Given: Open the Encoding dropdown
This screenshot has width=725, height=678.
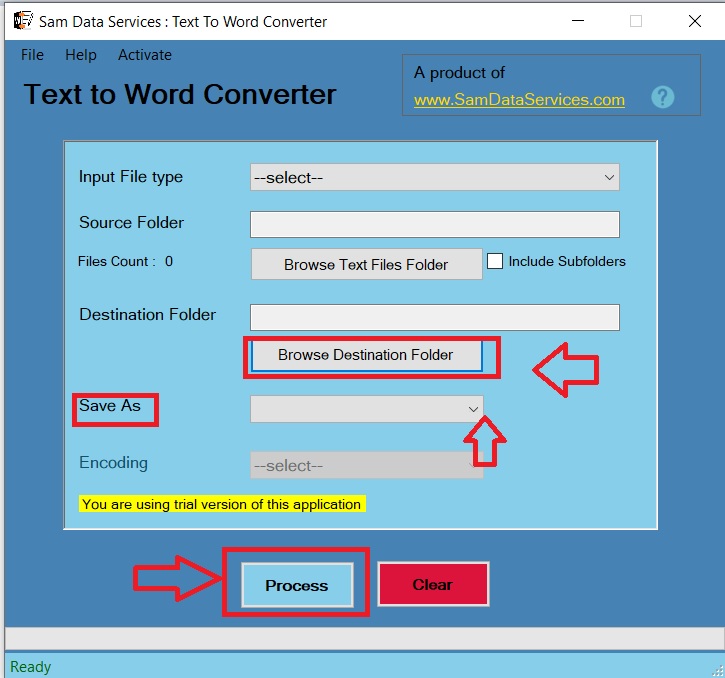Looking at the screenshot, I should [x=367, y=465].
